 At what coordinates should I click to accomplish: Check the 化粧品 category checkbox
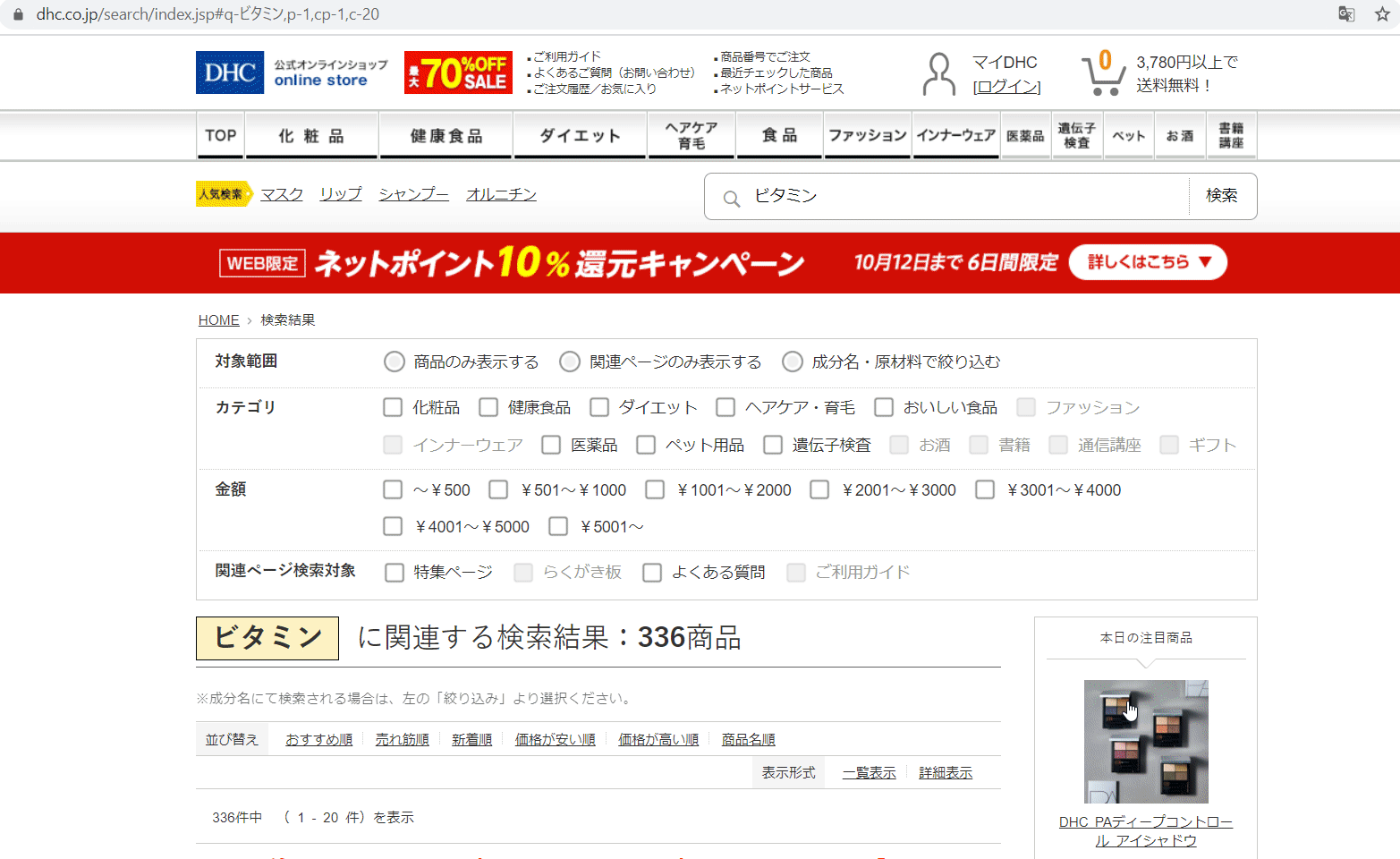click(x=393, y=407)
